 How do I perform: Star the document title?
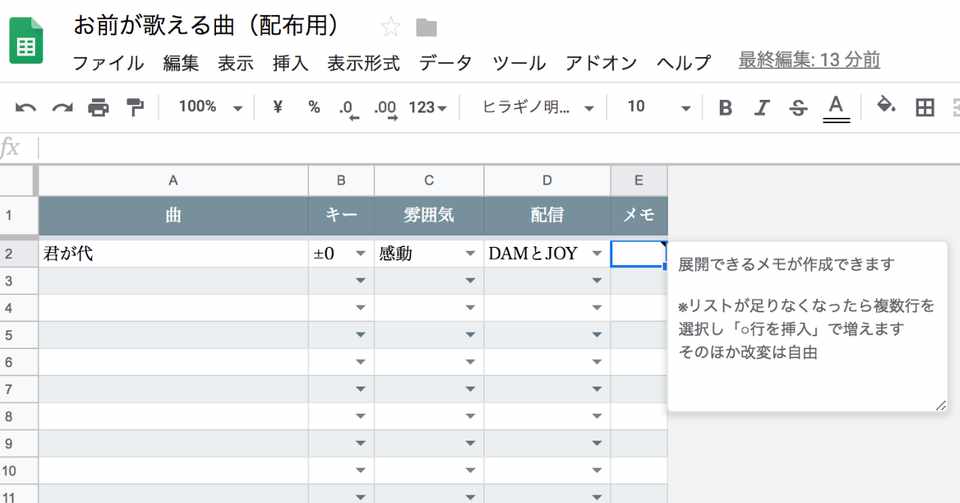(390, 27)
